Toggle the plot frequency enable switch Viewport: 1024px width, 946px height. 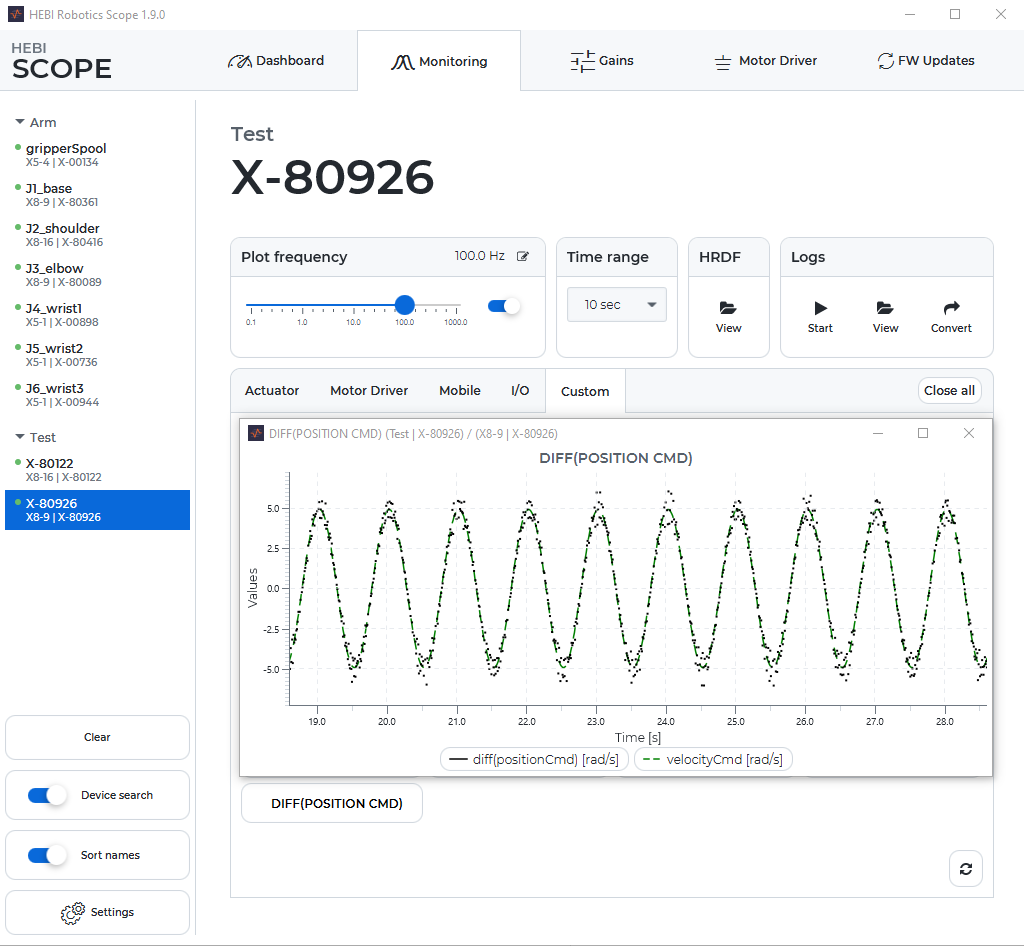click(501, 306)
